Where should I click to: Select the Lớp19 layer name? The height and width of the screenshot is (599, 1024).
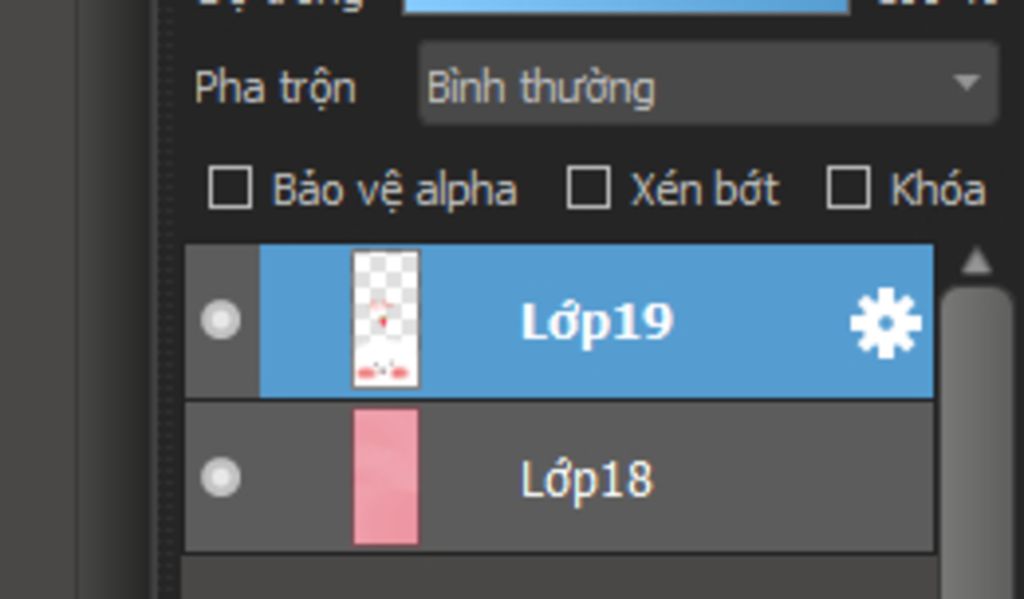tap(597, 323)
